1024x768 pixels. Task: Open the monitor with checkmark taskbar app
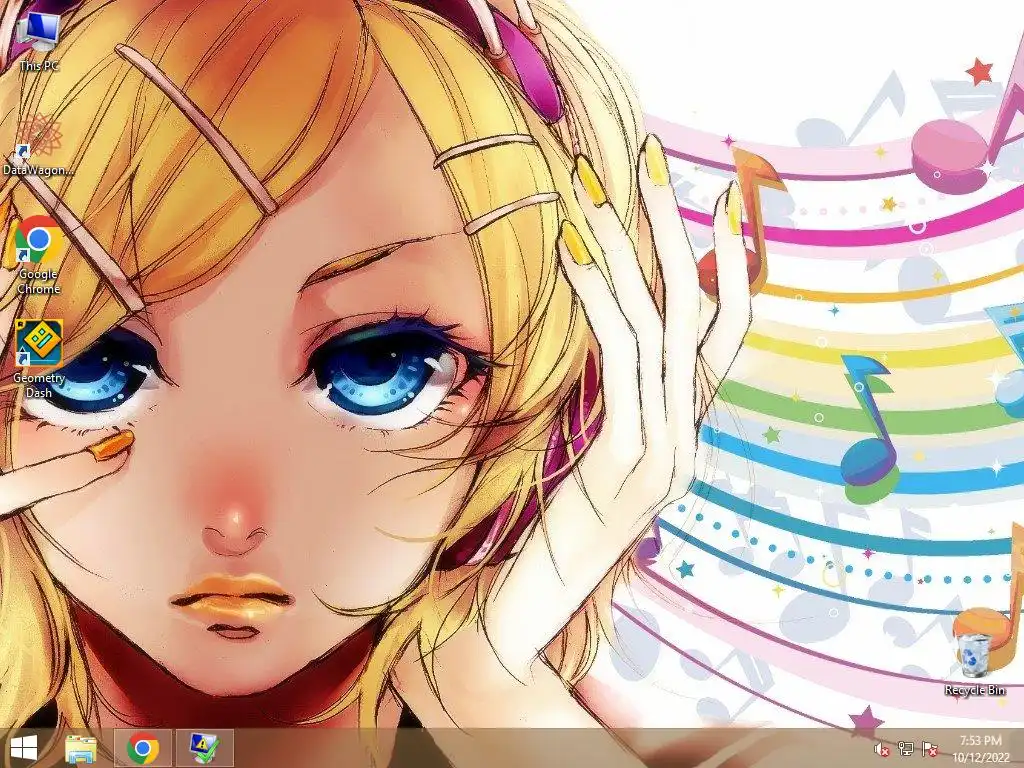coord(204,748)
